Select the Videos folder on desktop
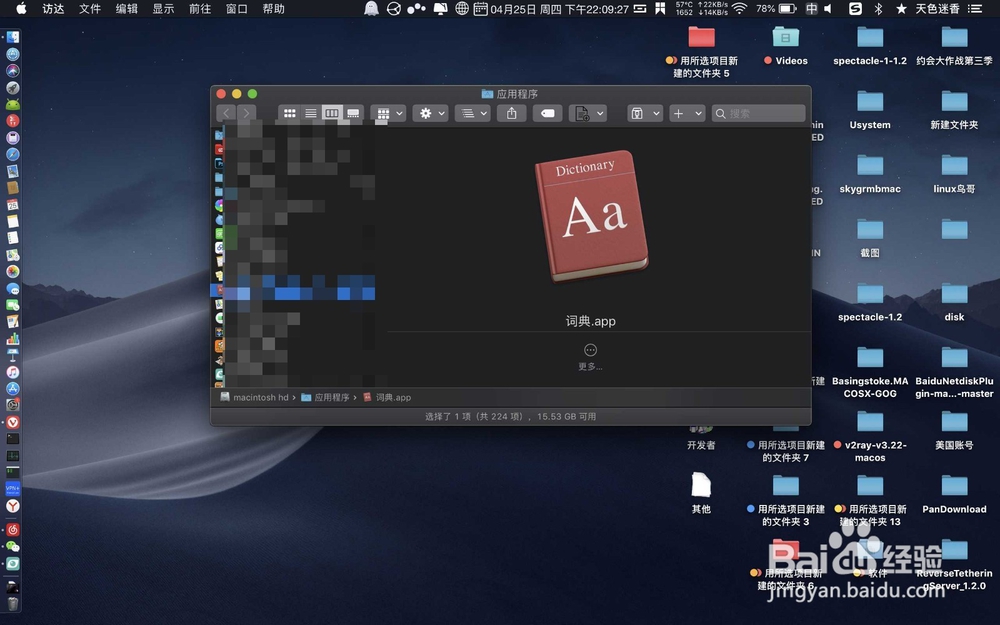This screenshot has height=625, width=1000. coord(786,46)
